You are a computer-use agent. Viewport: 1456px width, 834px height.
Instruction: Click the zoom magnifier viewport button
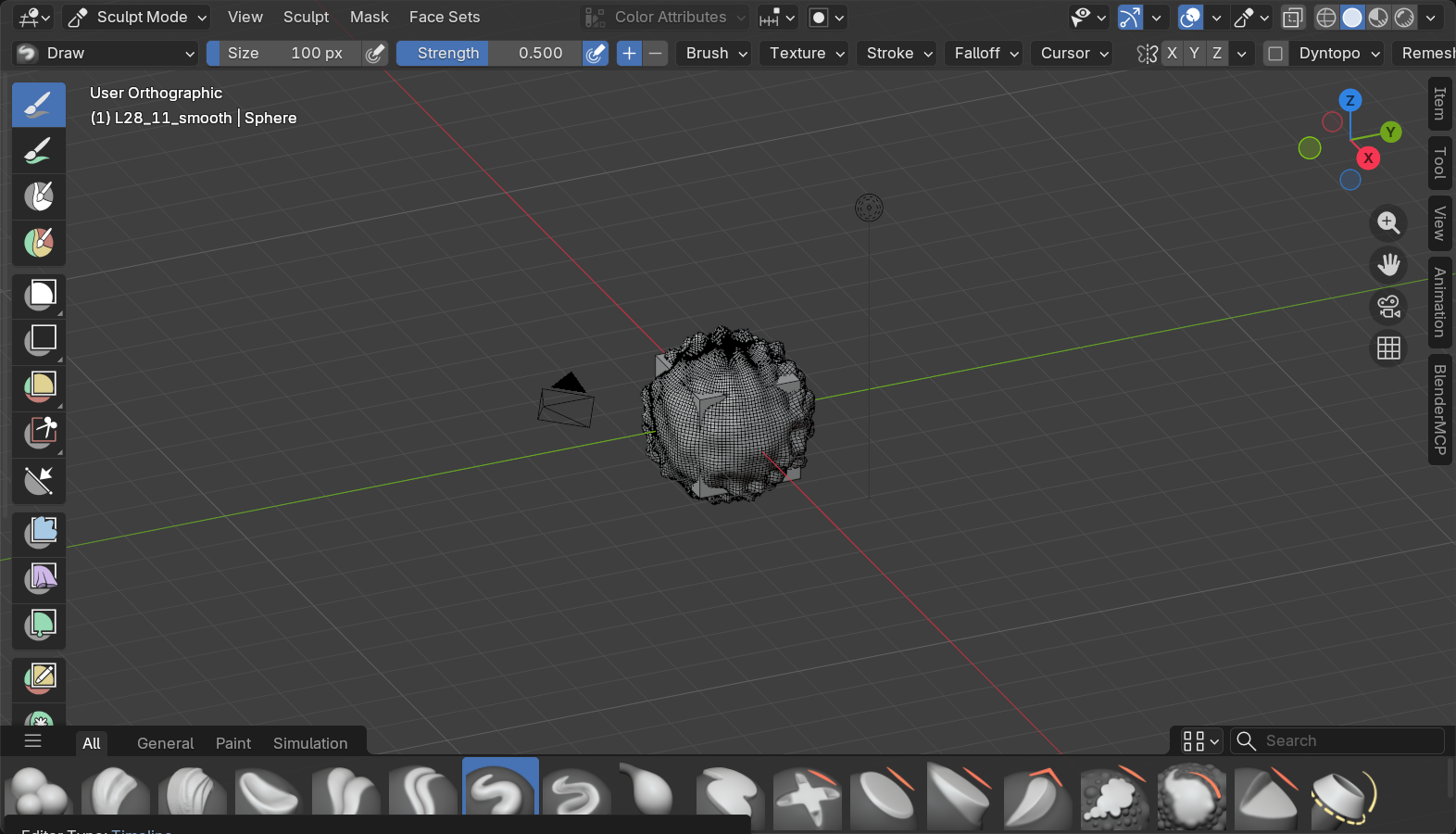click(1388, 222)
